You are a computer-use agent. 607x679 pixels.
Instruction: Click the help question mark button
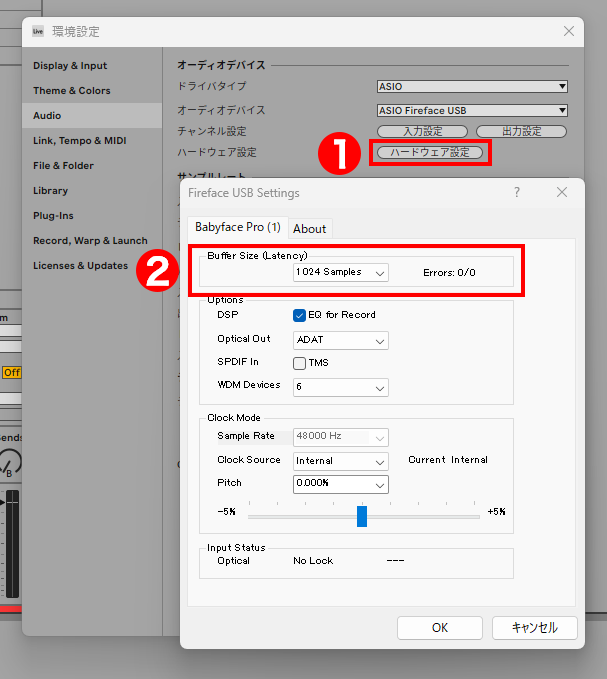[x=517, y=192]
